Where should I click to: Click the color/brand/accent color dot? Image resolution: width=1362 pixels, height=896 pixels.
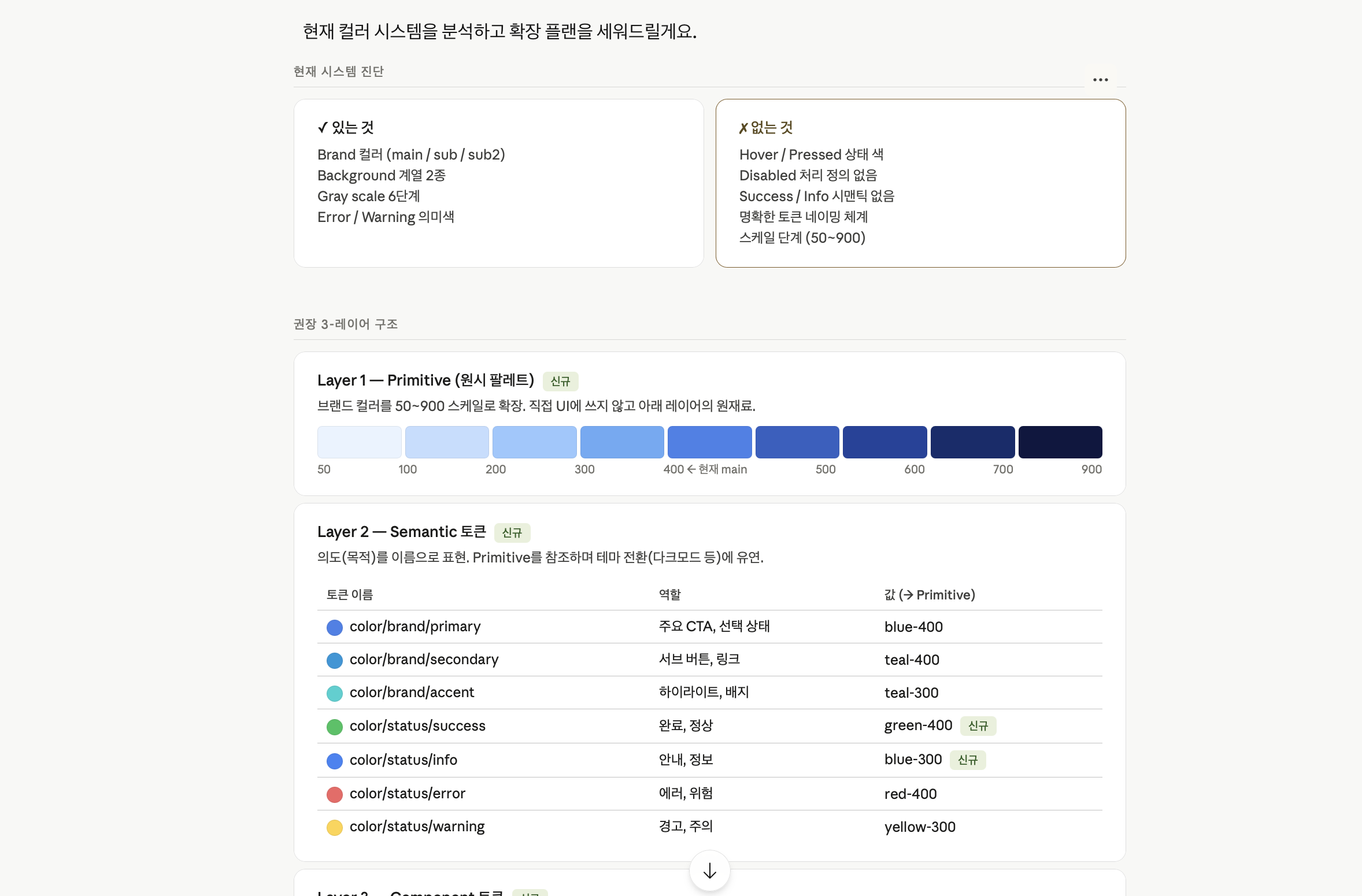click(335, 693)
